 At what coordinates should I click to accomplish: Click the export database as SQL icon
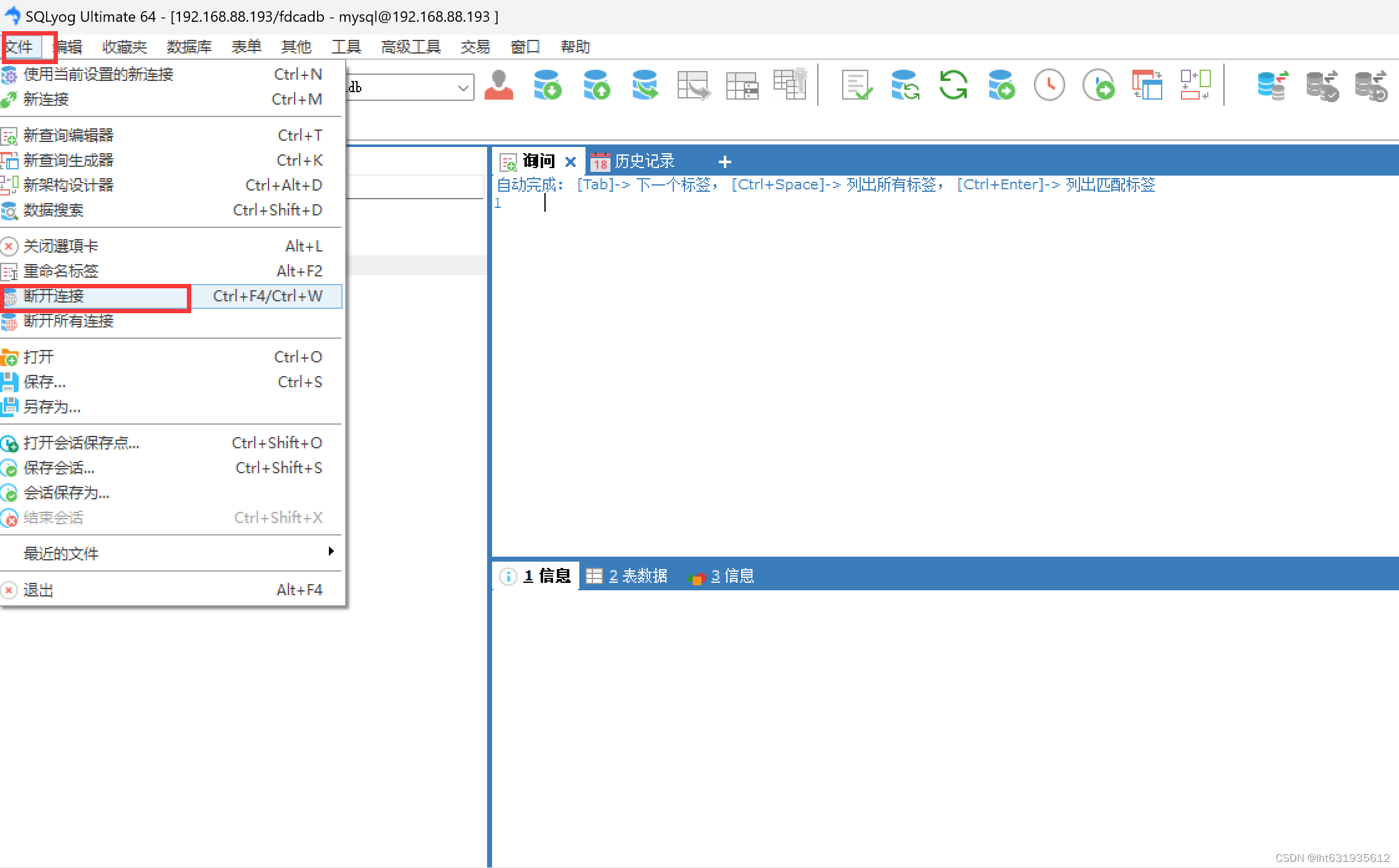coord(596,85)
